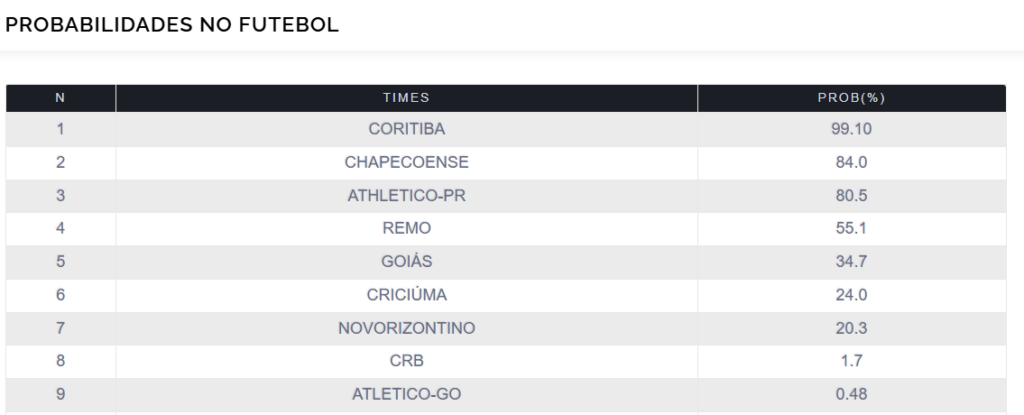Click the 0.48 probability cell
The image size is (1024, 415).
851,394
